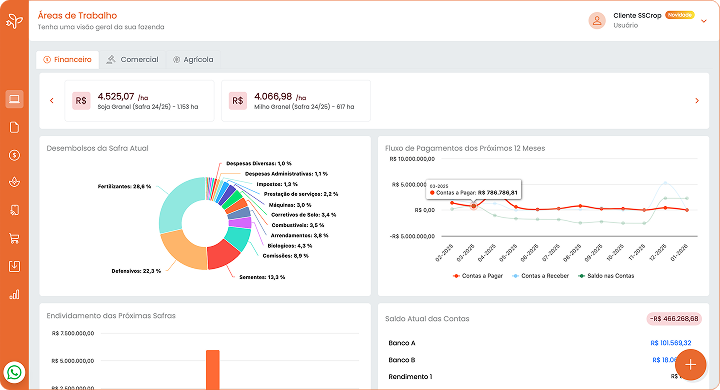This screenshot has height=390, width=720.
Task: Click the orange Defensivos pie slice
Action: point(184,250)
